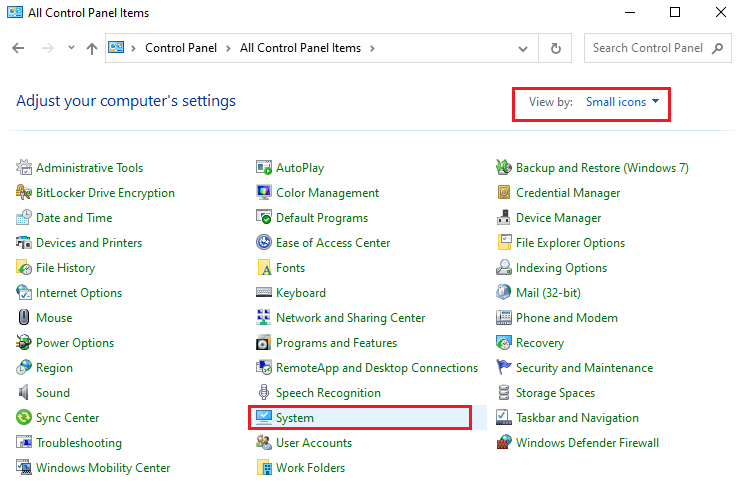Click the Indexing Options link
The width and height of the screenshot is (740, 493).
click(x=561, y=268)
